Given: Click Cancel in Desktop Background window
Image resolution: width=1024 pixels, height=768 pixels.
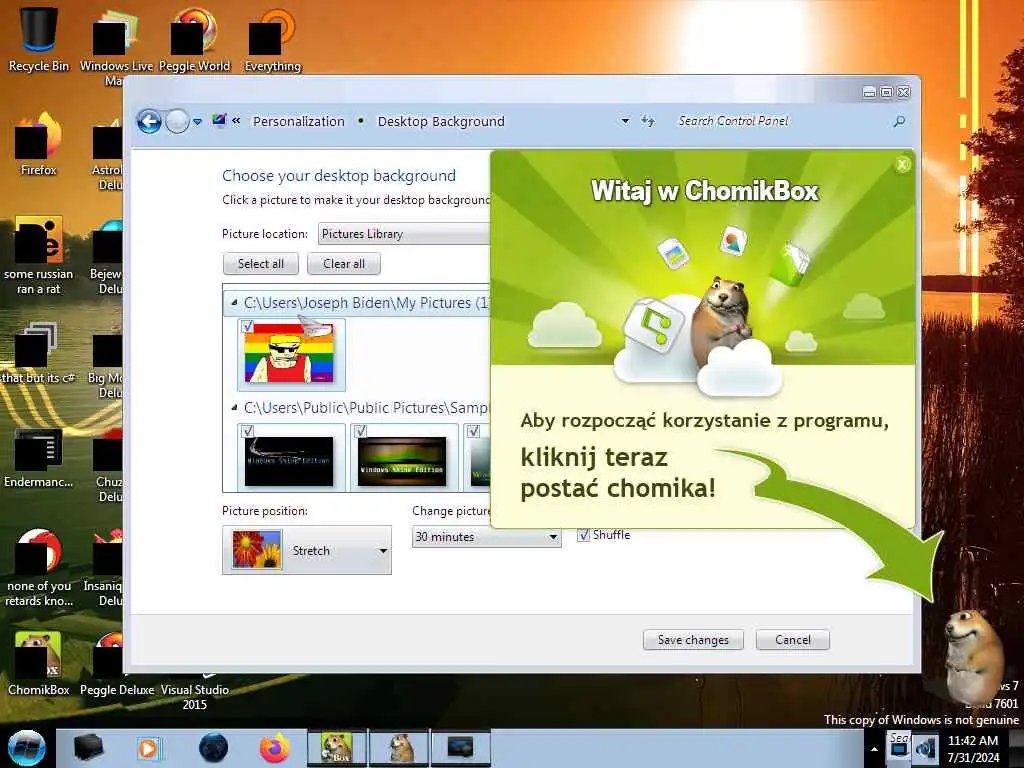Looking at the screenshot, I should tap(793, 640).
